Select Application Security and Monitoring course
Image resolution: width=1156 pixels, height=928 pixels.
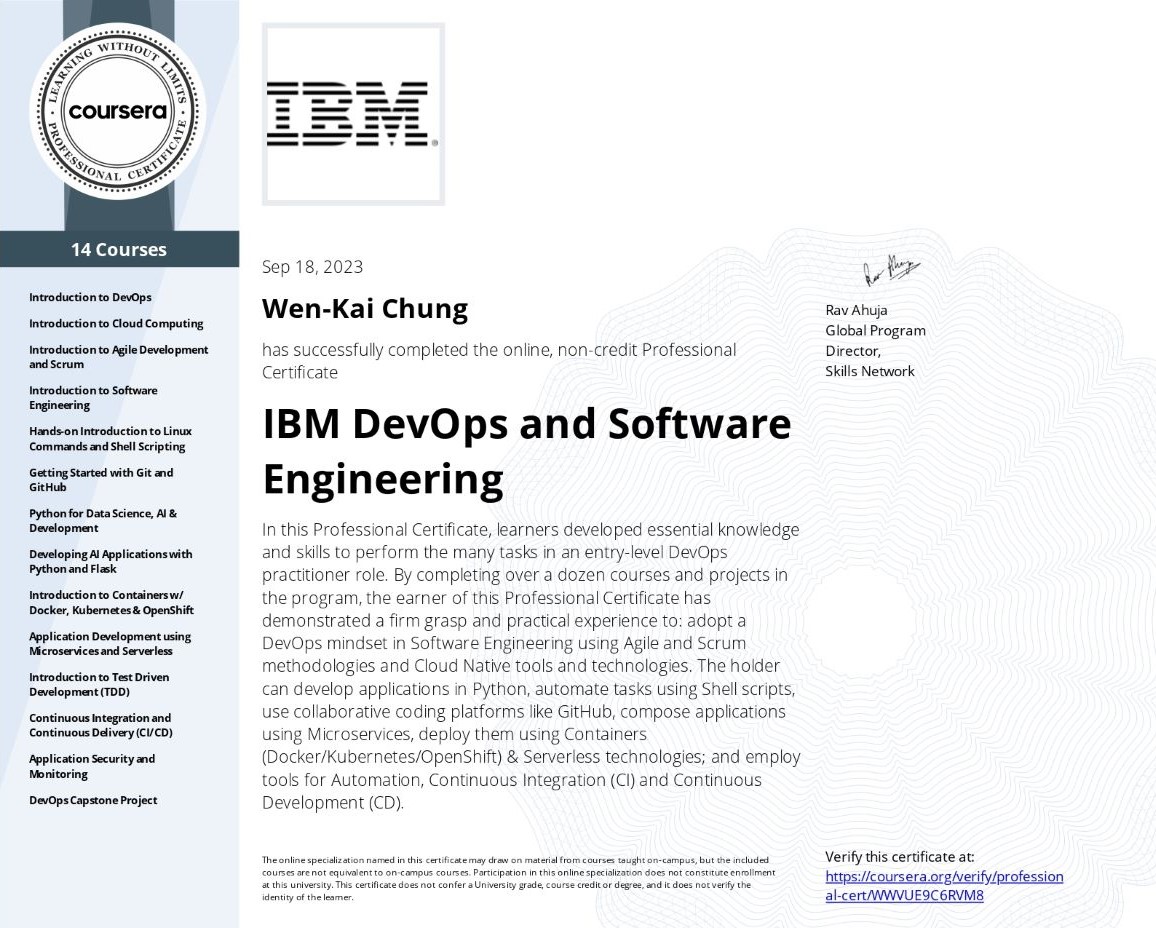[92, 766]
